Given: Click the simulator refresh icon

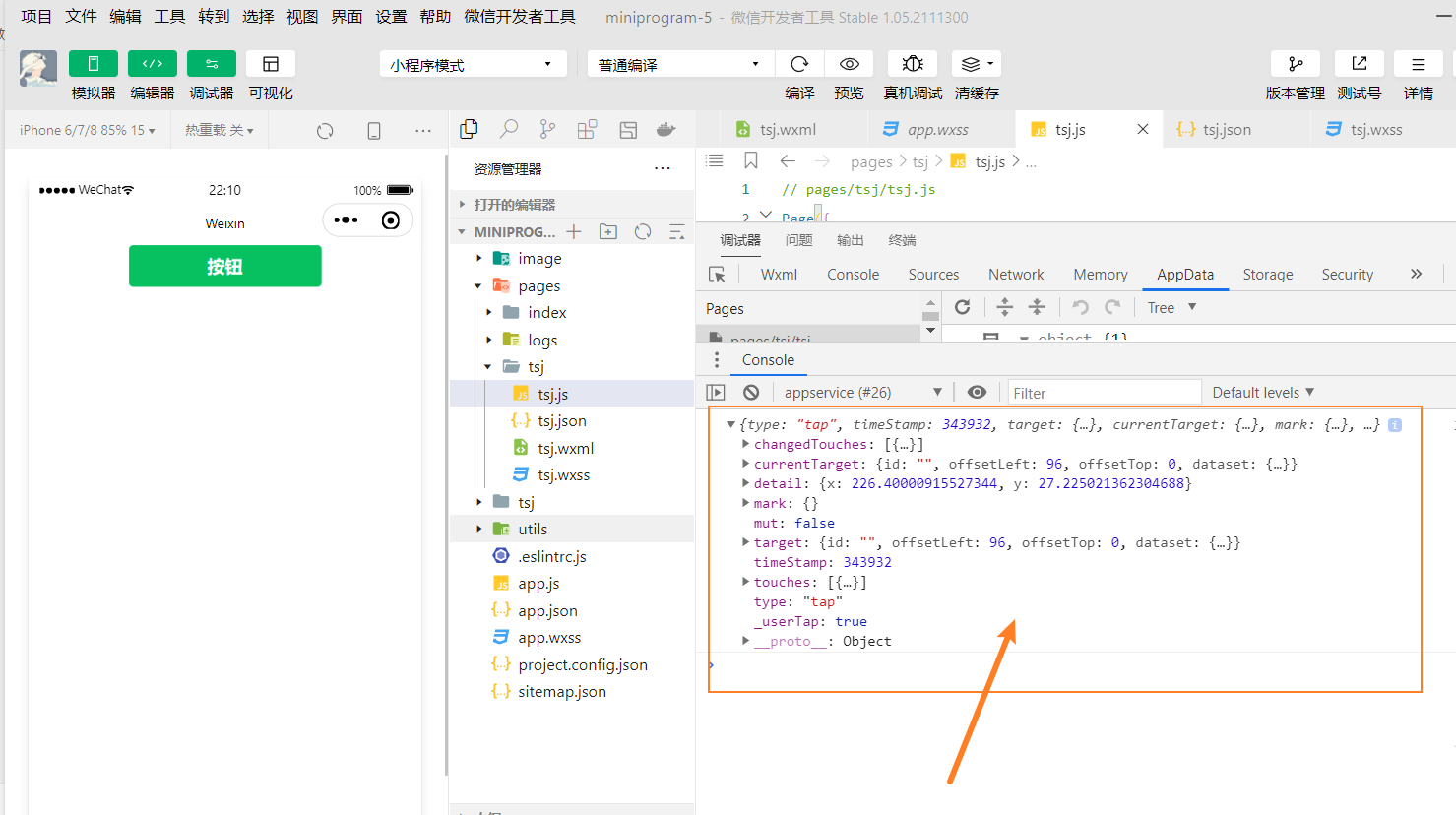Looking at the screenshot, I should [325, 131].
